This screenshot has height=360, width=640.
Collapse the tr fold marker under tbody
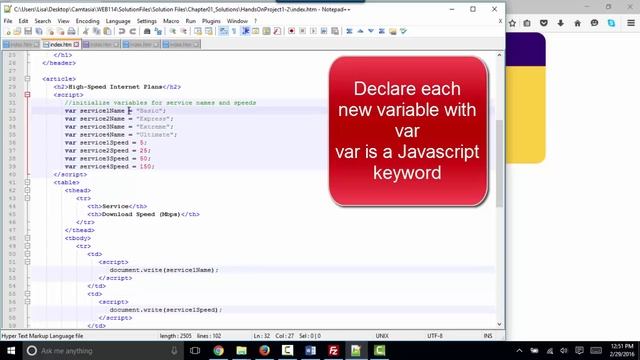[27, 246]
